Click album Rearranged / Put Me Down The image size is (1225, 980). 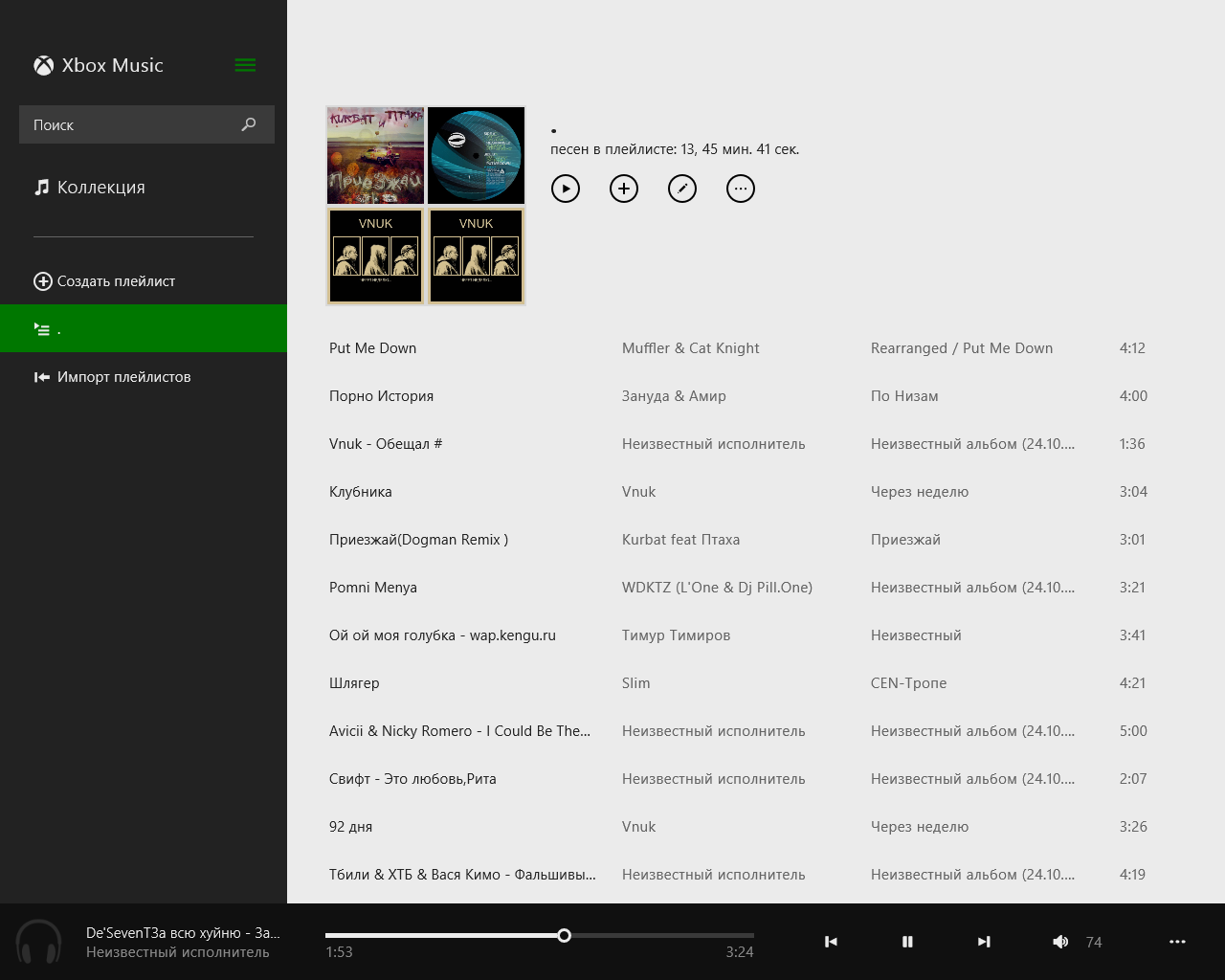point(962,348)
